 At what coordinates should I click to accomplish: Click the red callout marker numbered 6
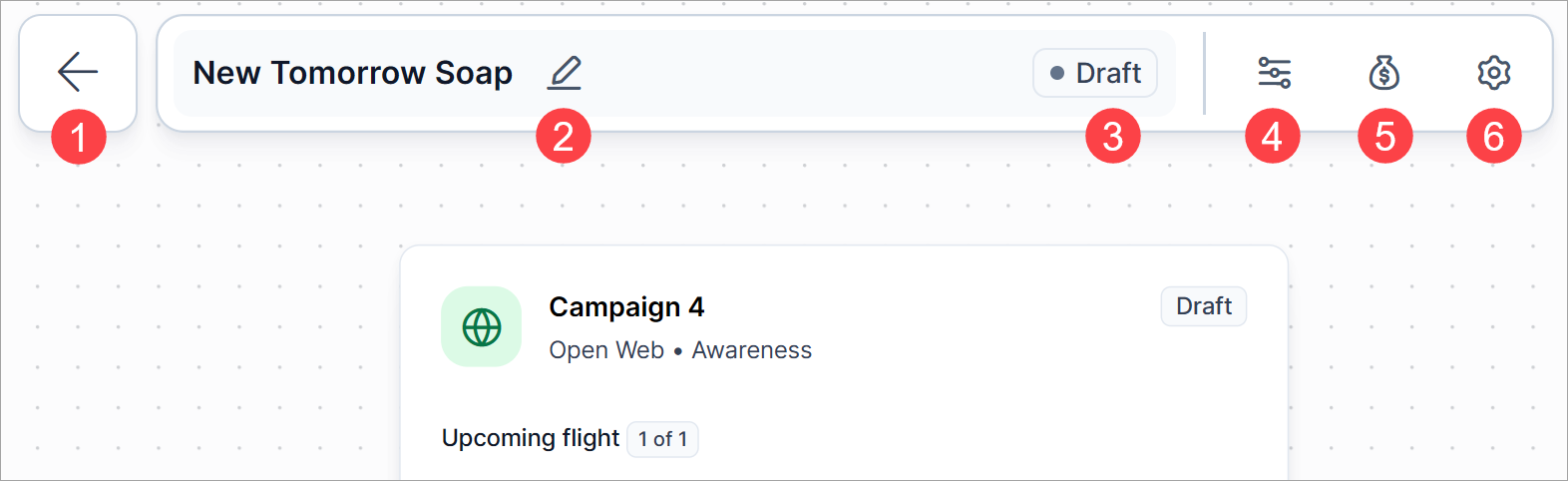(1493, 137)
